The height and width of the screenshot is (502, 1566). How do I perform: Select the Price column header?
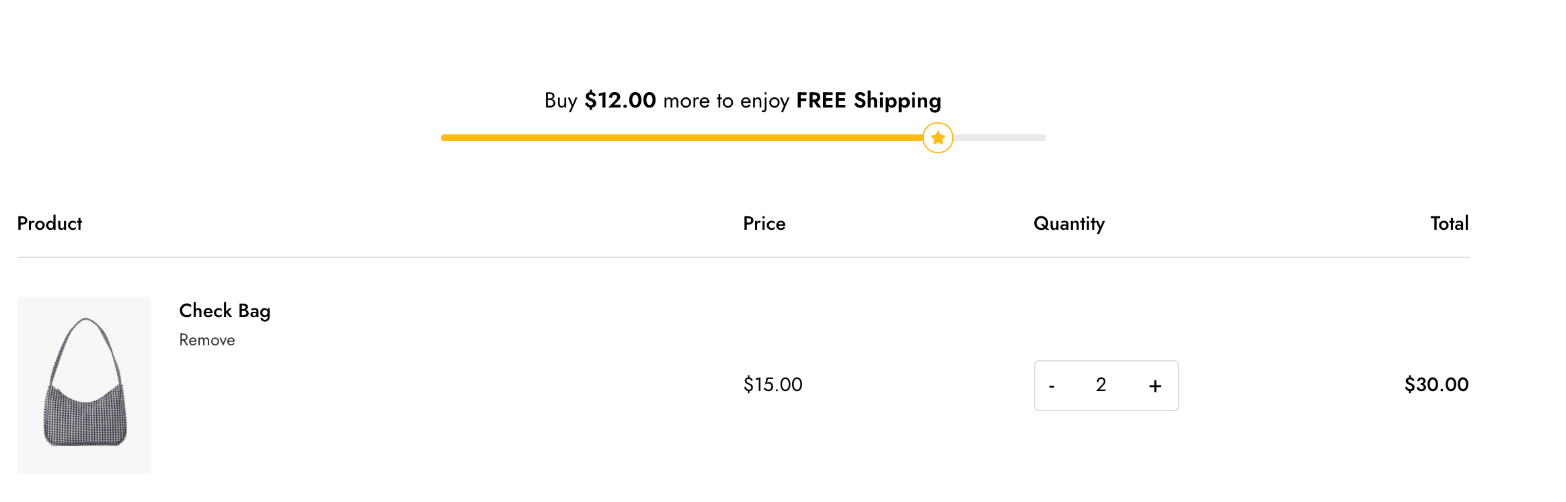[764, 224]
